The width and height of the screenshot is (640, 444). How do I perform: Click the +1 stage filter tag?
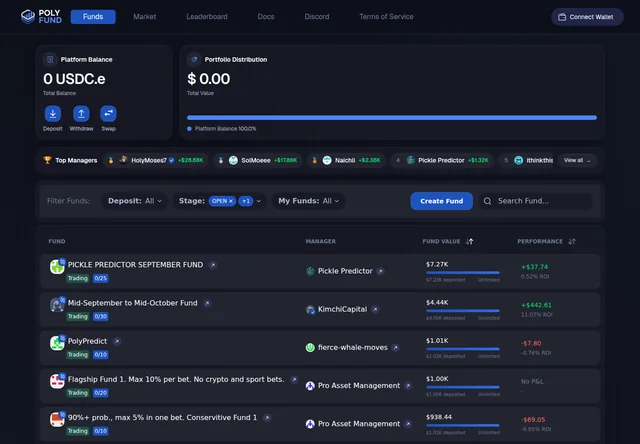click(x=246, y=201)
